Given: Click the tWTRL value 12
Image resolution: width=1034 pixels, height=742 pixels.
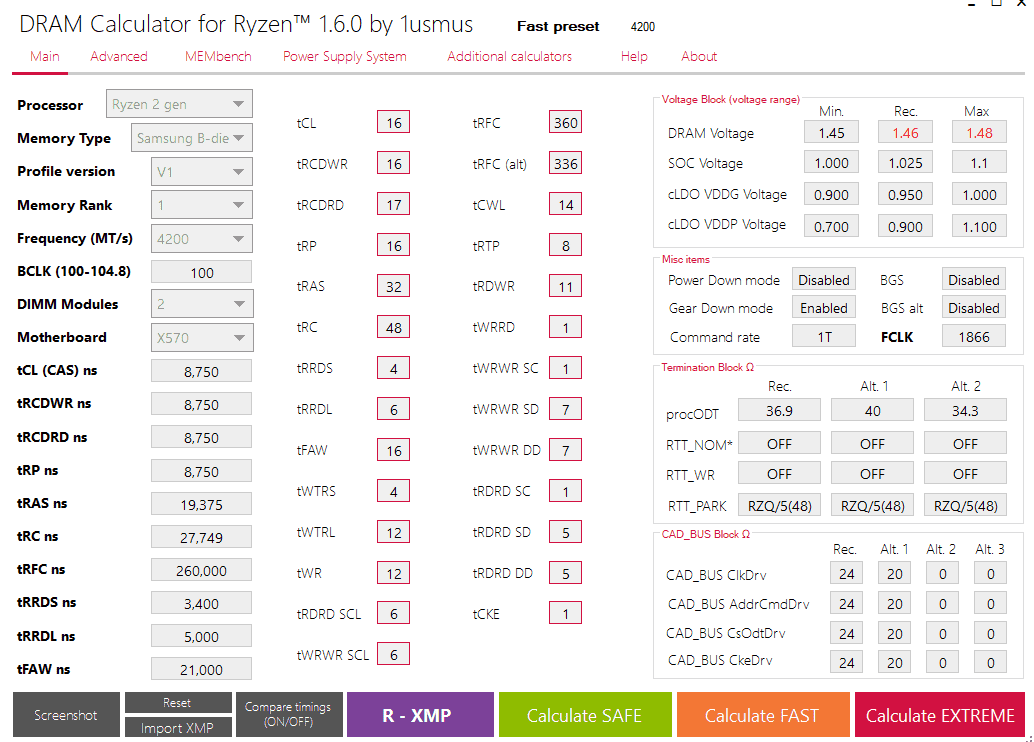Looking at the screenshot, I should point(394,532).
